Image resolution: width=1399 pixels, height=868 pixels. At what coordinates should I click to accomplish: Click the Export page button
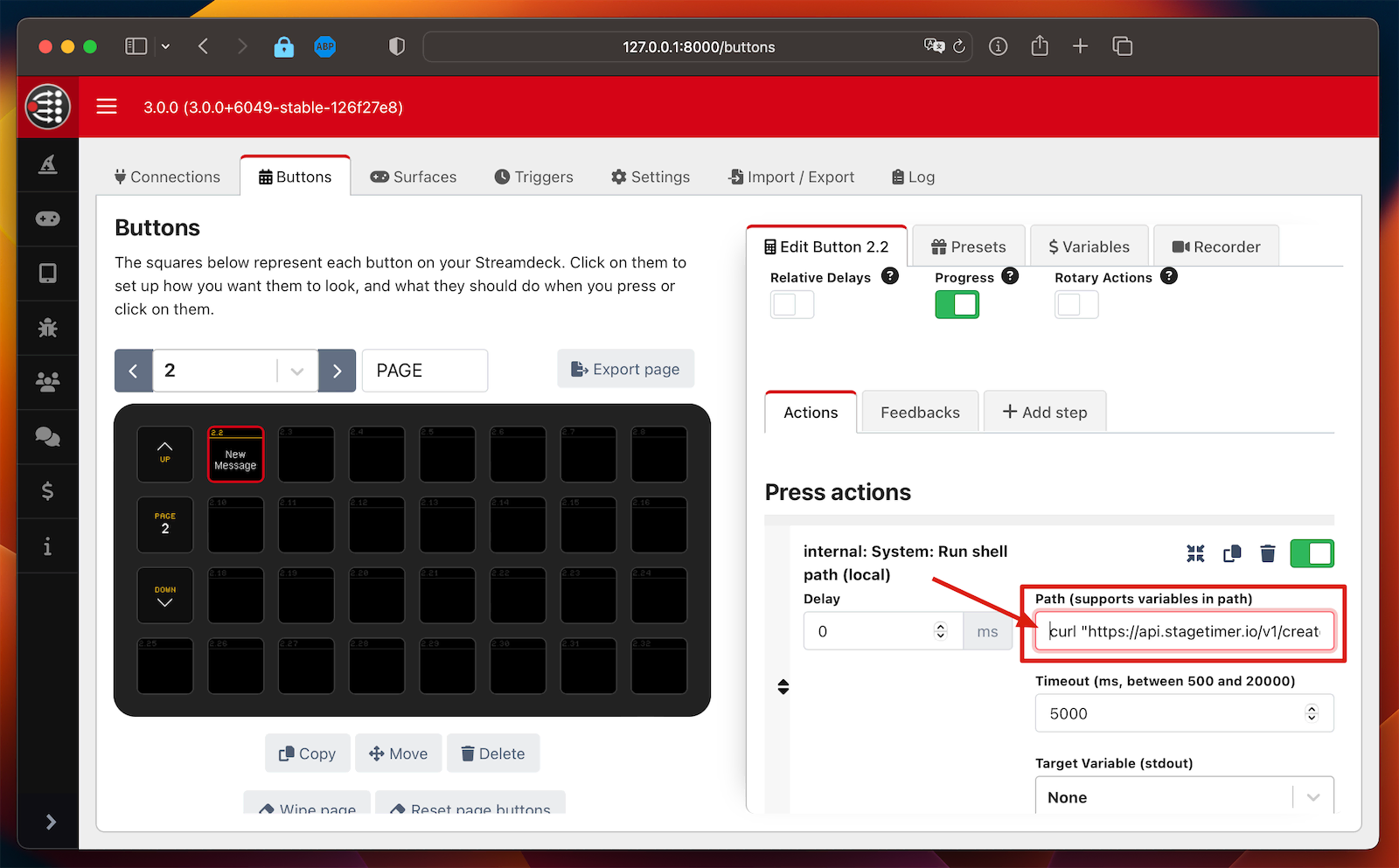coord(625,369)
